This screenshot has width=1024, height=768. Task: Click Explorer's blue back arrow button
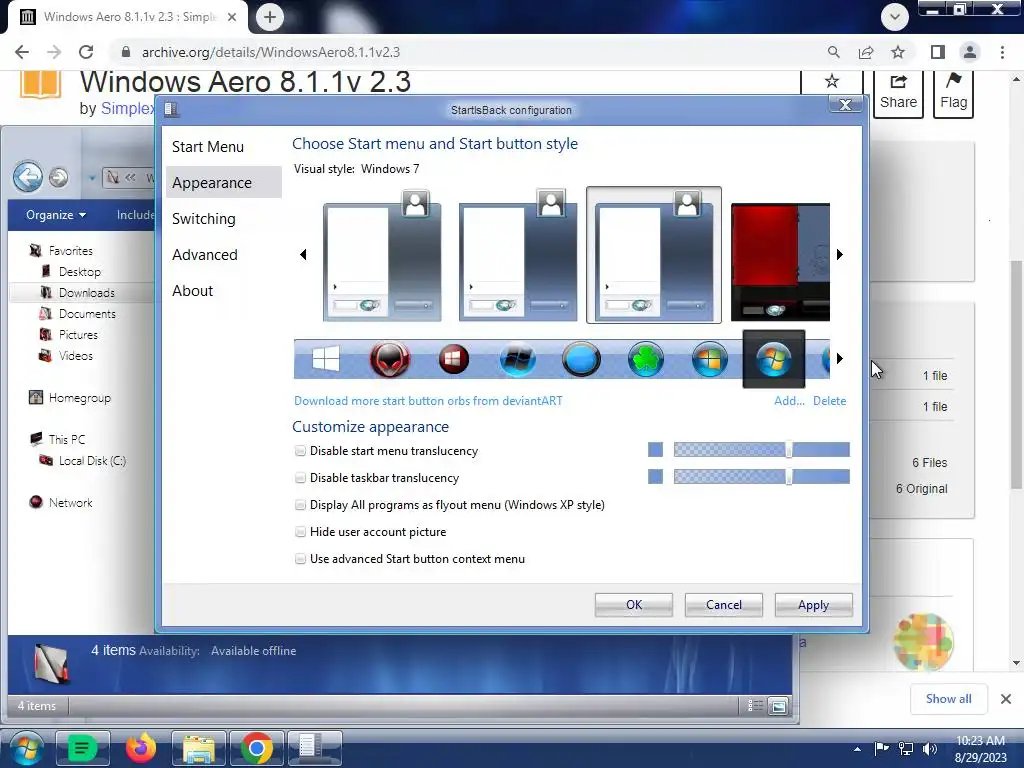28,176
